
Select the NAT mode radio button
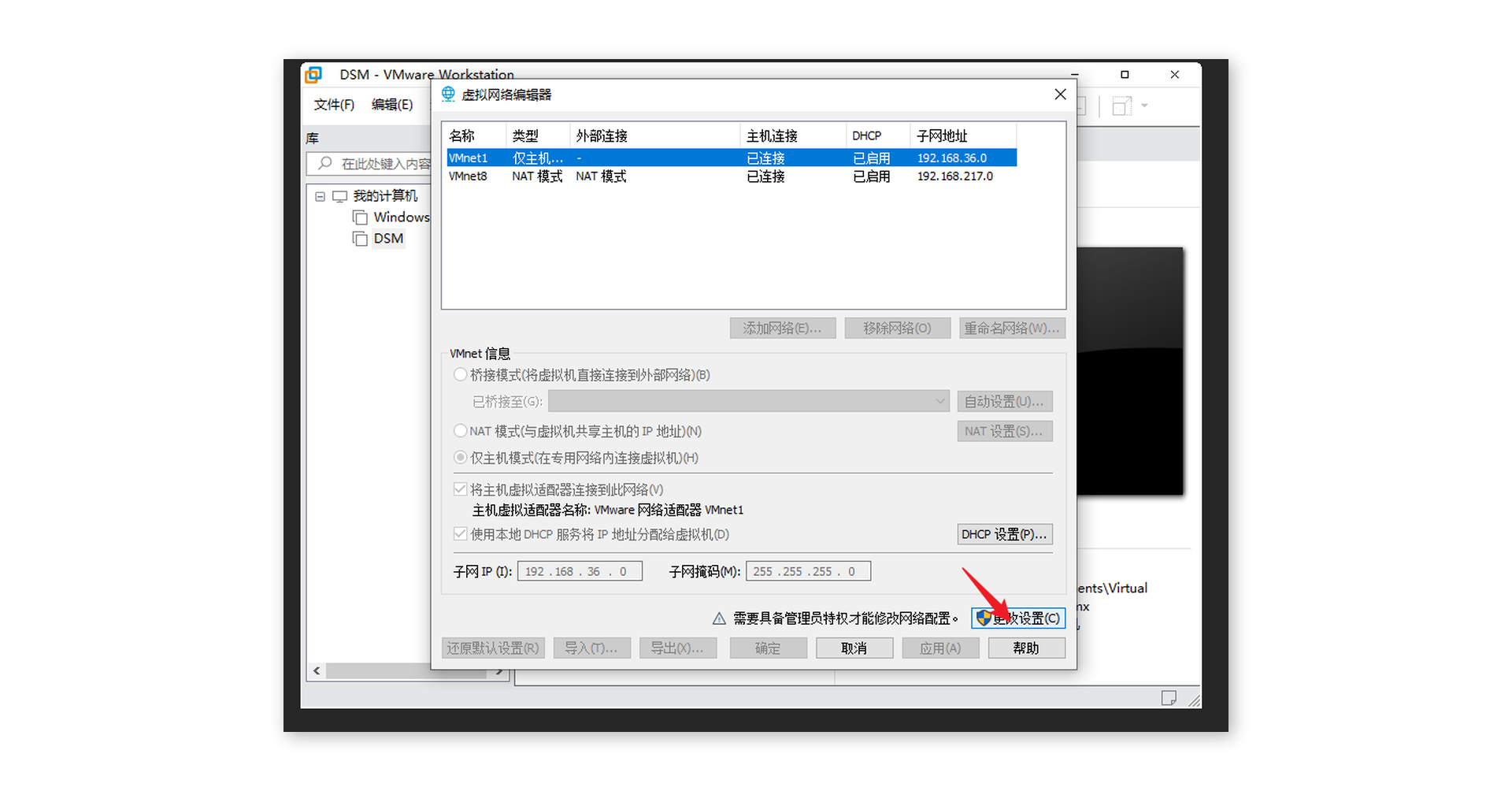pos(461,431)
